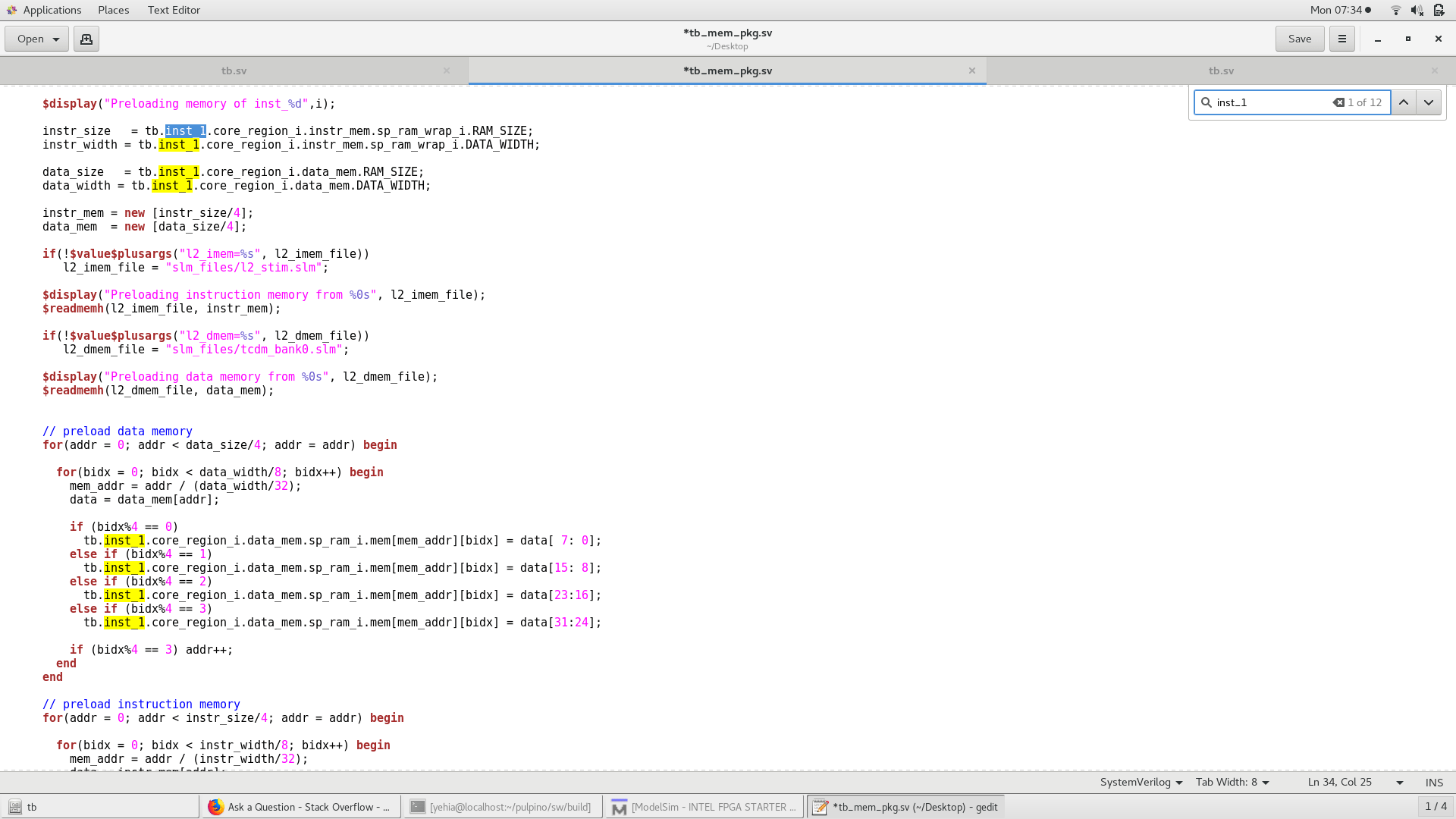Switch to ModelSim taskbar window
1456x819 pixels.
(x=704, y=807)
